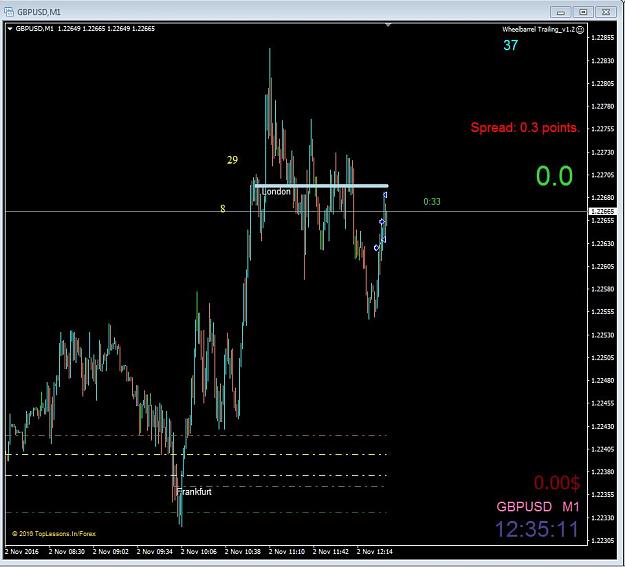Click the 'Wheelbarrel Trailing_v1.2' expert name
The height and width of the screenshot is (567, 625).
[539, 30]
